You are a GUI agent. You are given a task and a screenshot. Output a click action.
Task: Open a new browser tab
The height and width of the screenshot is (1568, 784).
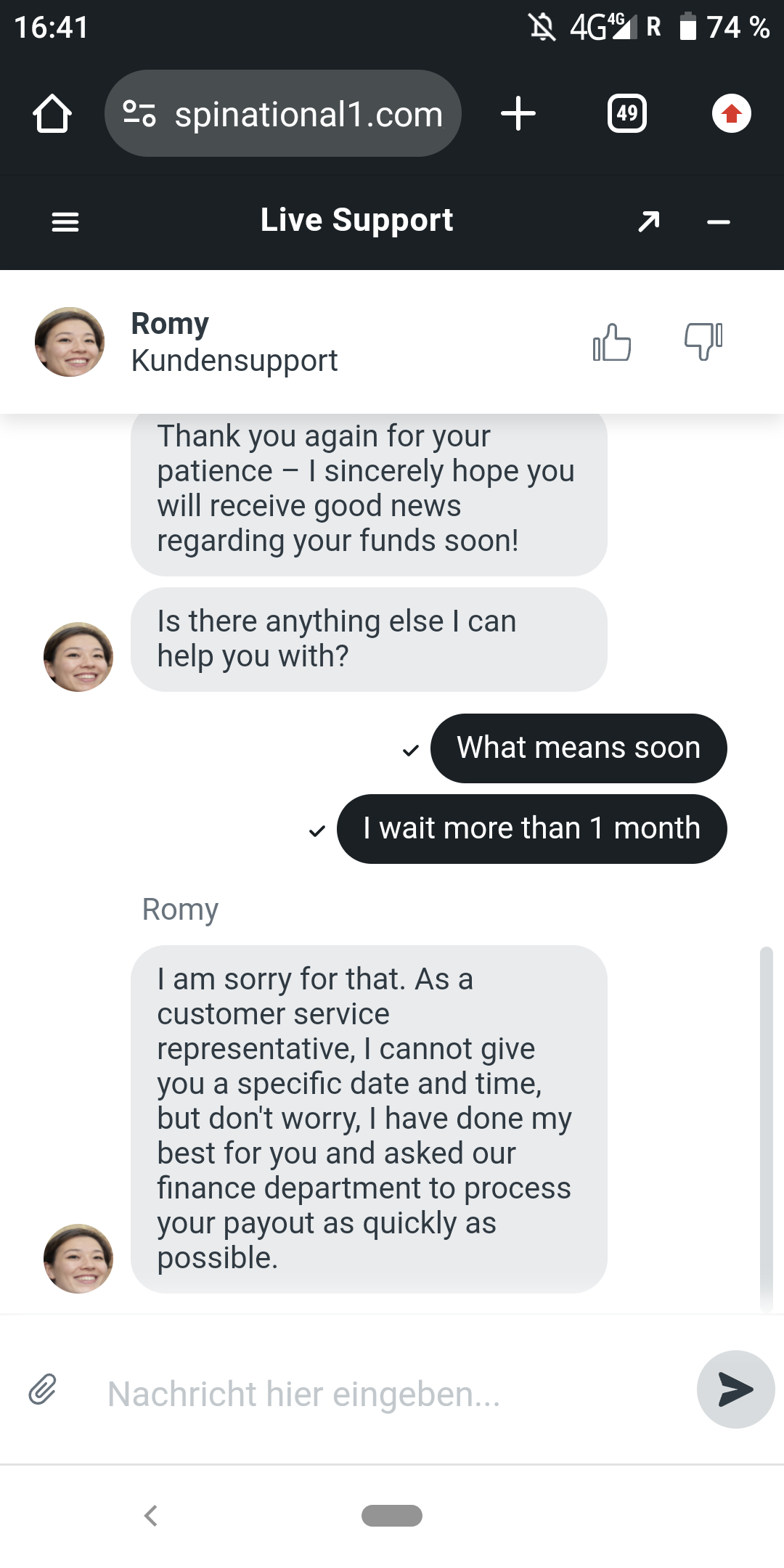coord(518,114)
